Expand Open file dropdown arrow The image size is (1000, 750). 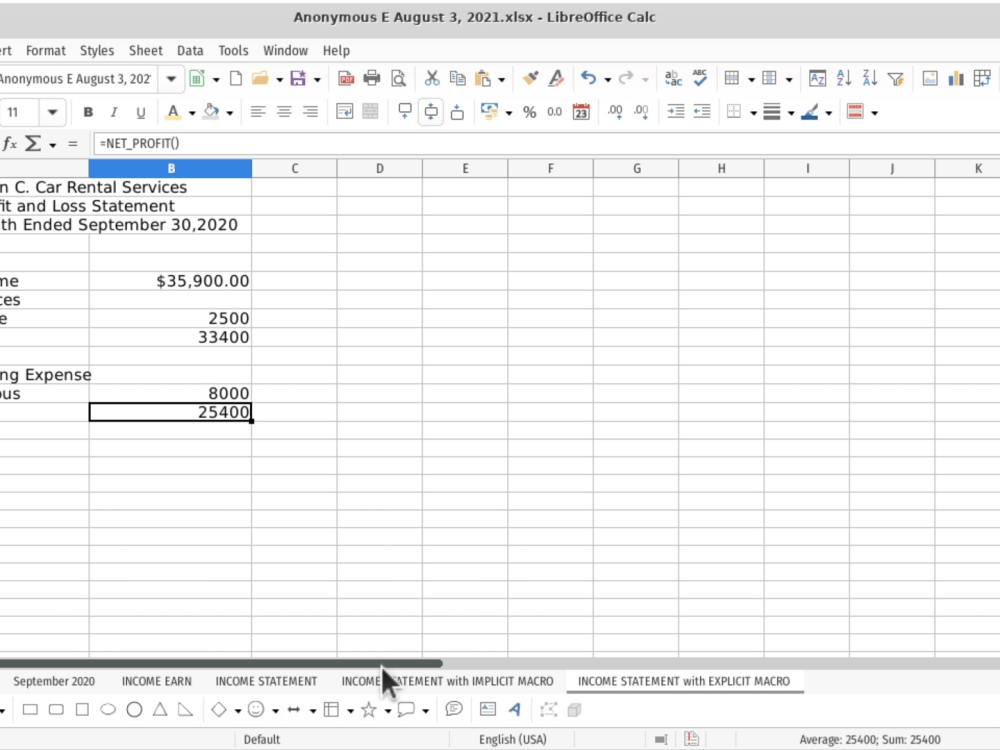[x=279, y=80]
